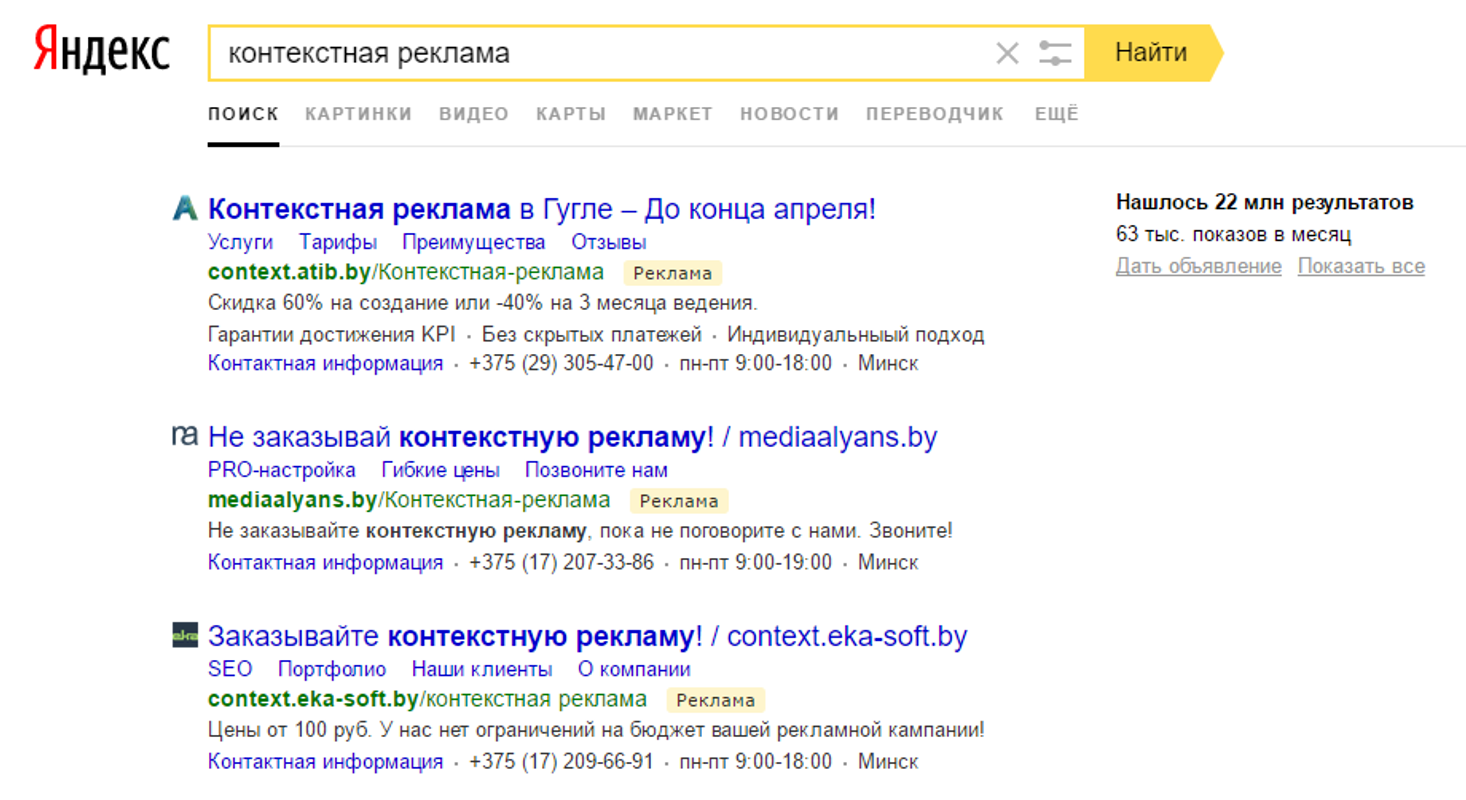The height and width of the screenshot is (800, 1466).
Task: Open the context.eka-soft.by green URL
Action: 427,699
